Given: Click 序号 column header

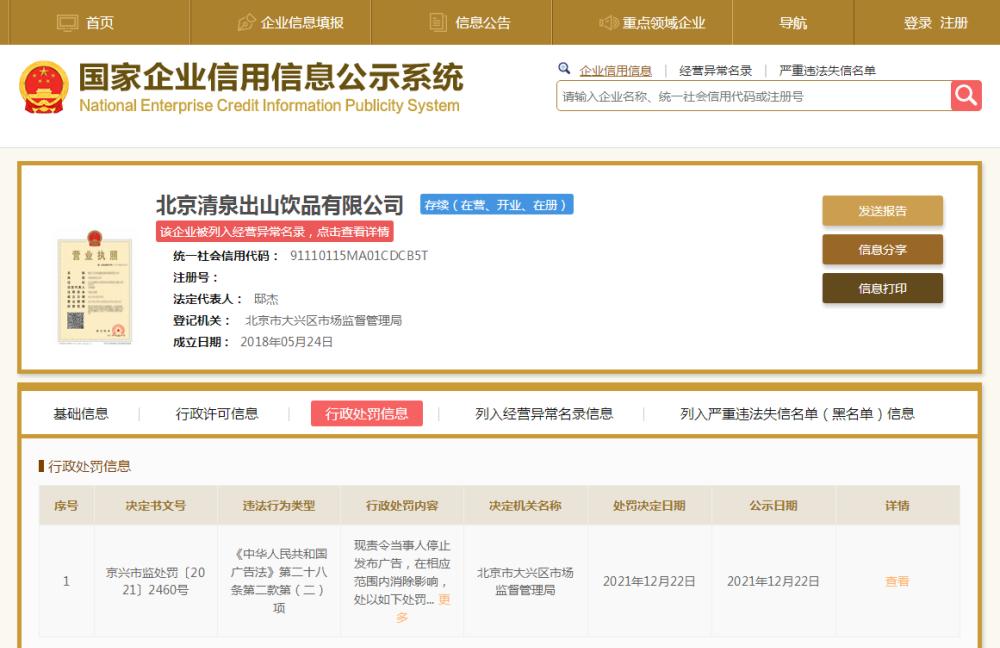Looking at the screenshot, I should [66, 506].
